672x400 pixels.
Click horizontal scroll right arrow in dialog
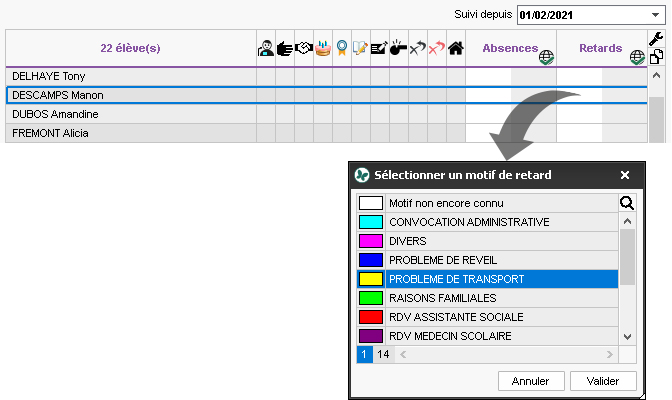(609, 355)
